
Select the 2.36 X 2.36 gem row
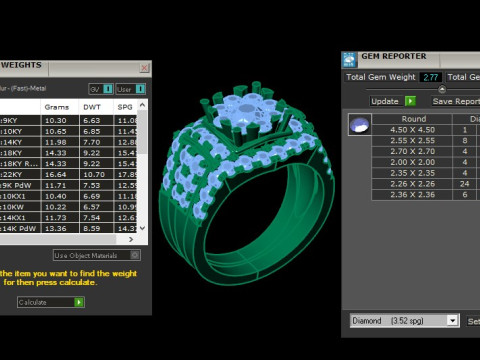(426, 195)
